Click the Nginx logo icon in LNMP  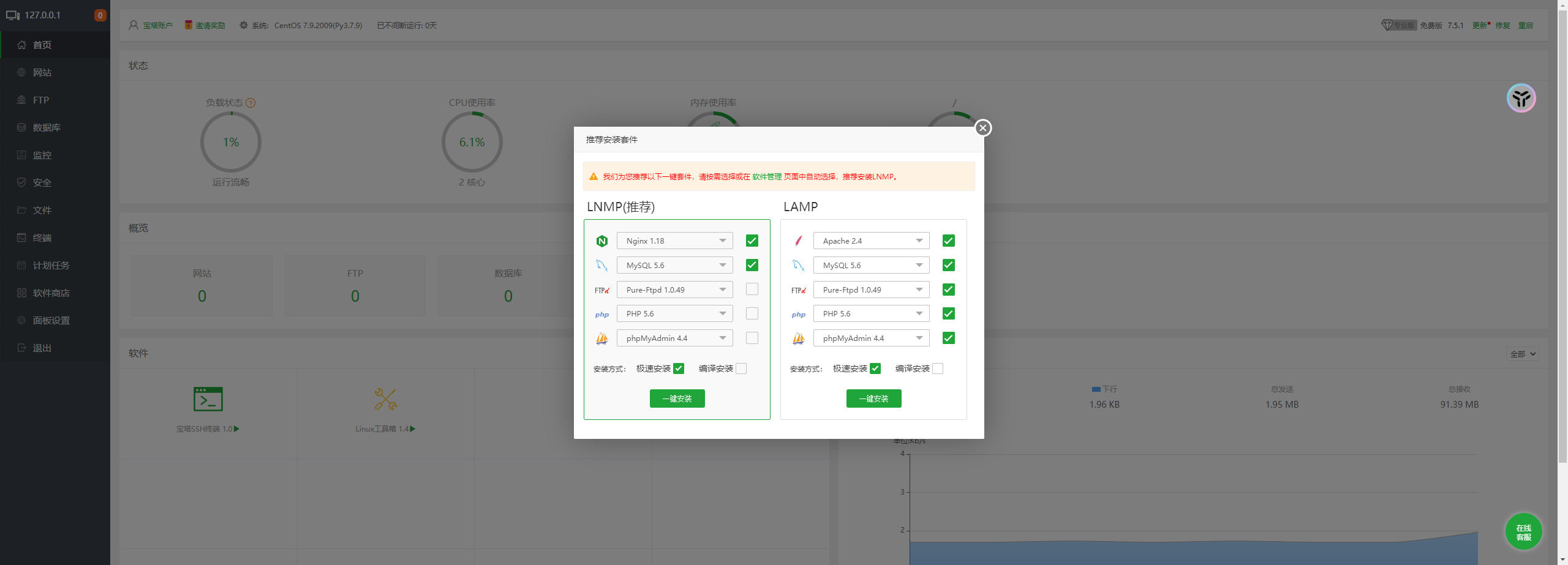click(601, 241)
